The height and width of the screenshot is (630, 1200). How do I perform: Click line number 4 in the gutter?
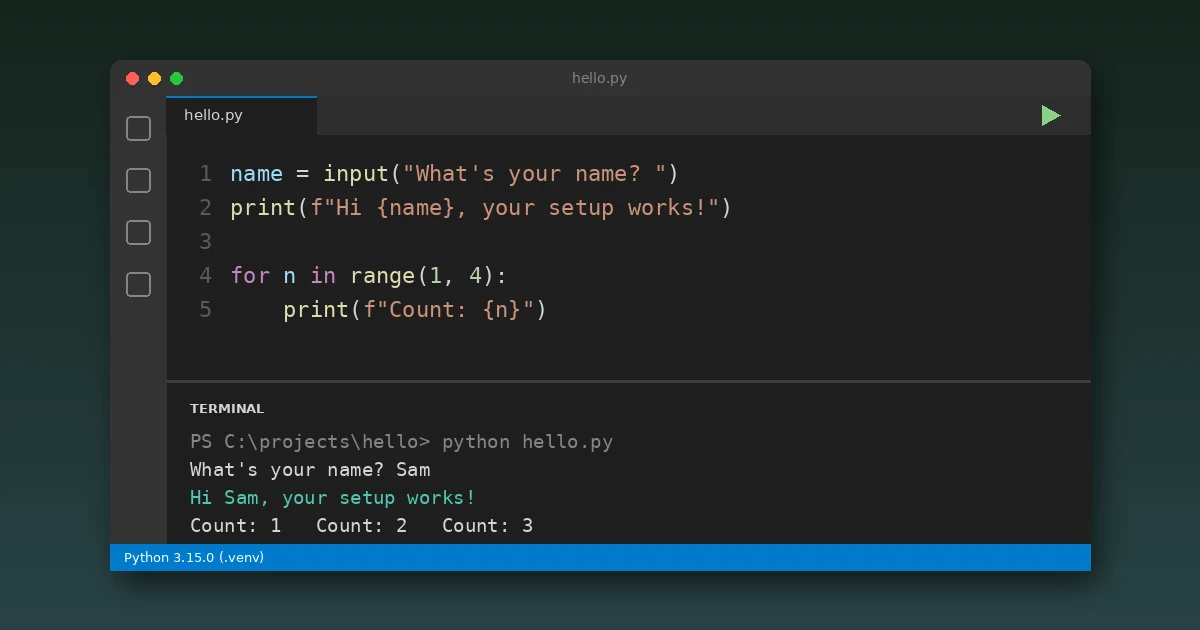pos(206,276)
